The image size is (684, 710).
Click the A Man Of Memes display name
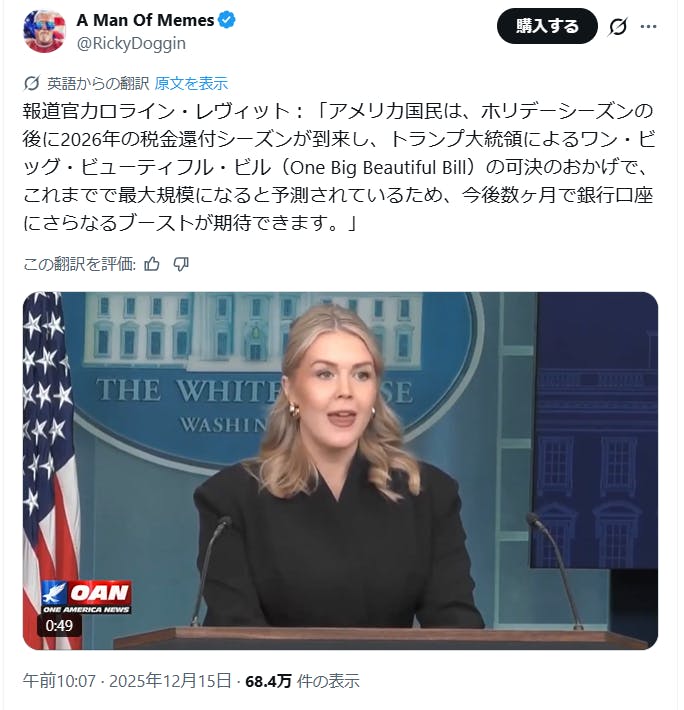(145, 20)
